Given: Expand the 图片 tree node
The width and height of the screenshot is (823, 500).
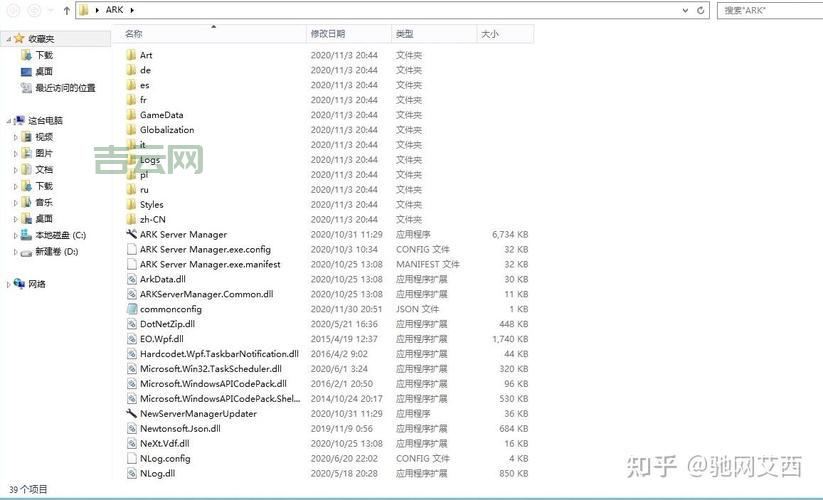Looking at the screenshot, I should click(x=16, y=153).
